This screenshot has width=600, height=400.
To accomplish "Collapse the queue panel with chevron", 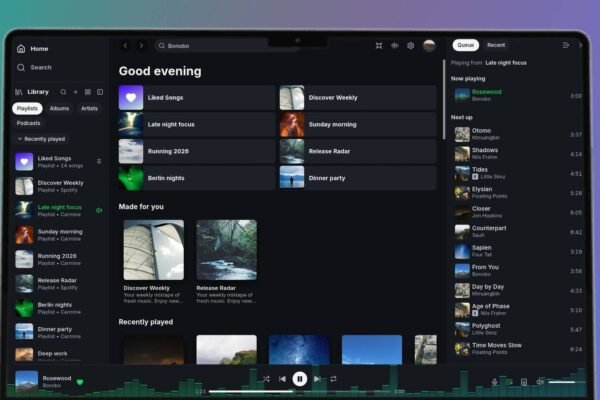I will pyautogui.click(x=580, y=45).
